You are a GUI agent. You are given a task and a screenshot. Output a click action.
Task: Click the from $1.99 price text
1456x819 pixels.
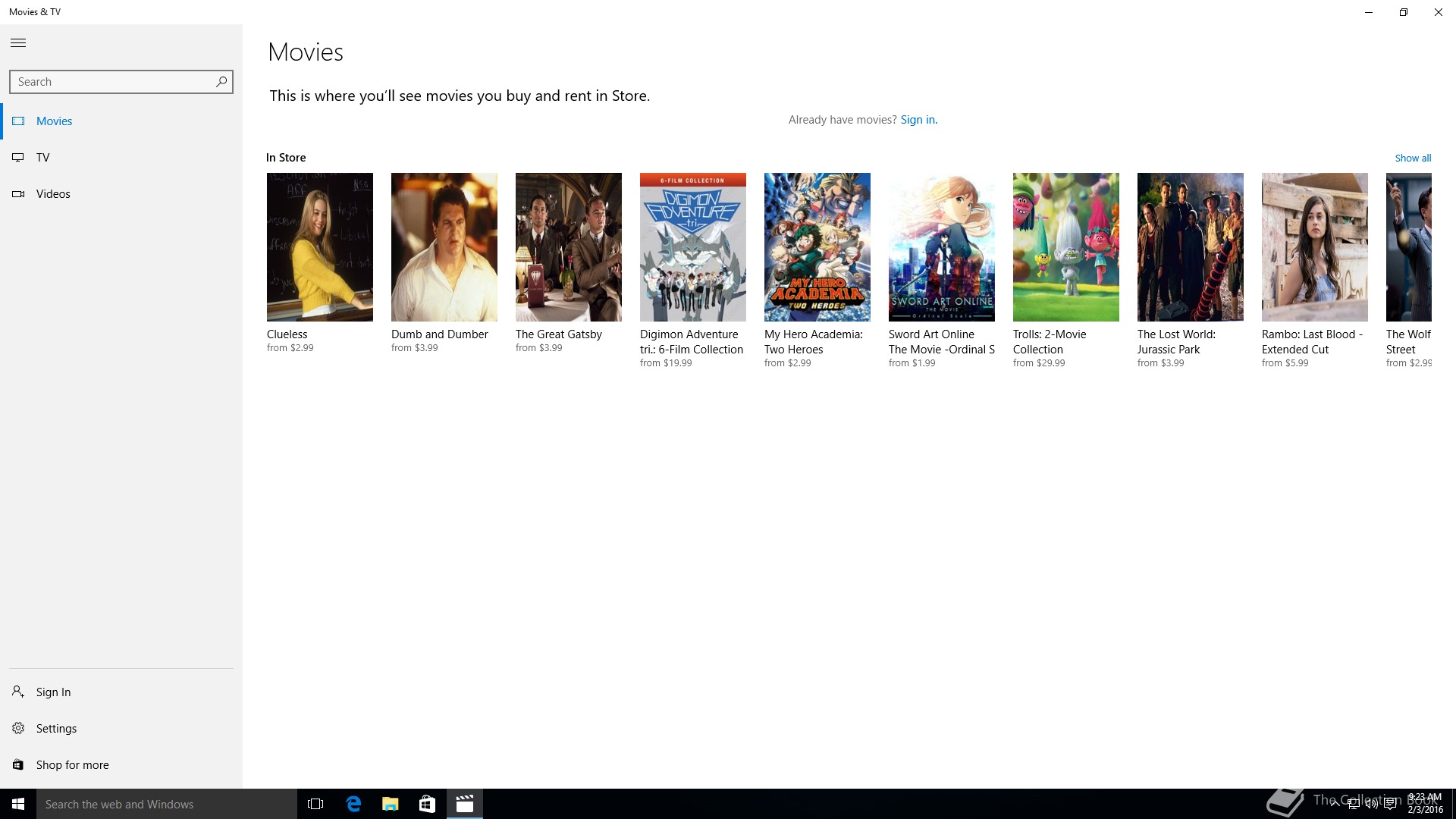[912, 363]
